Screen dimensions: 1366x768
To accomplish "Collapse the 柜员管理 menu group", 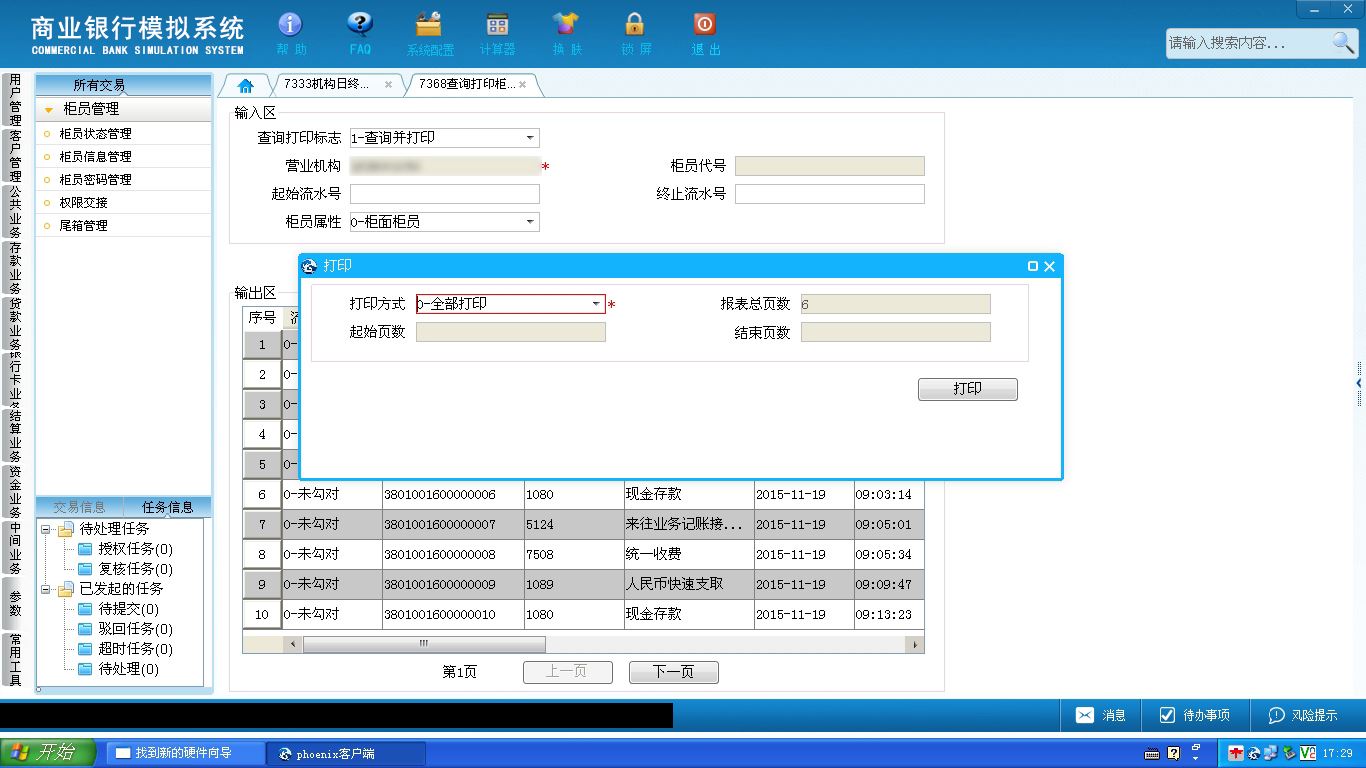I will pyautogui.click(x=124, y=109).
